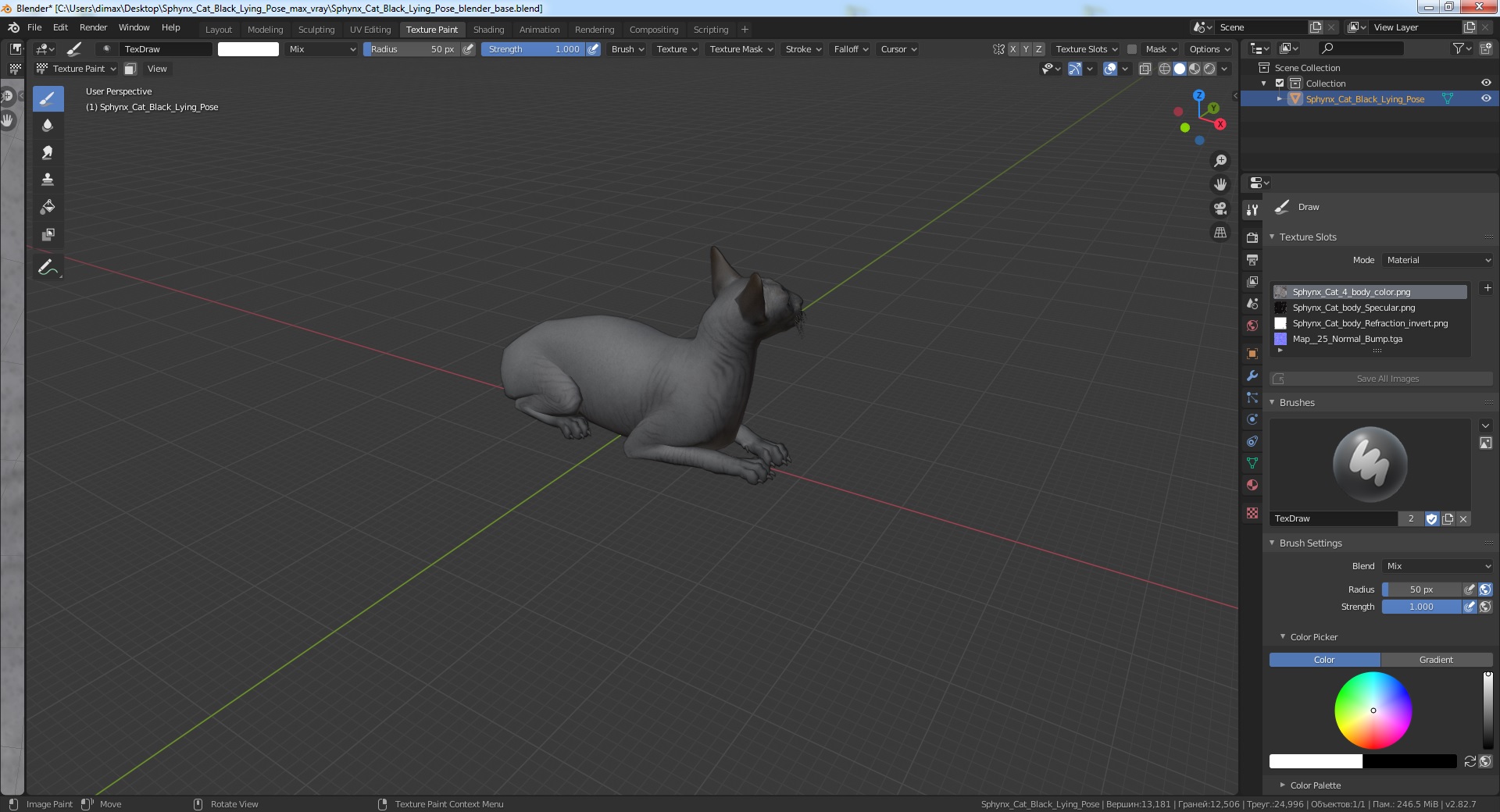The image size is (1500, 812).
Task: Click the header brush color swatch
Action: pyautogui.click(x=248, y=49)
